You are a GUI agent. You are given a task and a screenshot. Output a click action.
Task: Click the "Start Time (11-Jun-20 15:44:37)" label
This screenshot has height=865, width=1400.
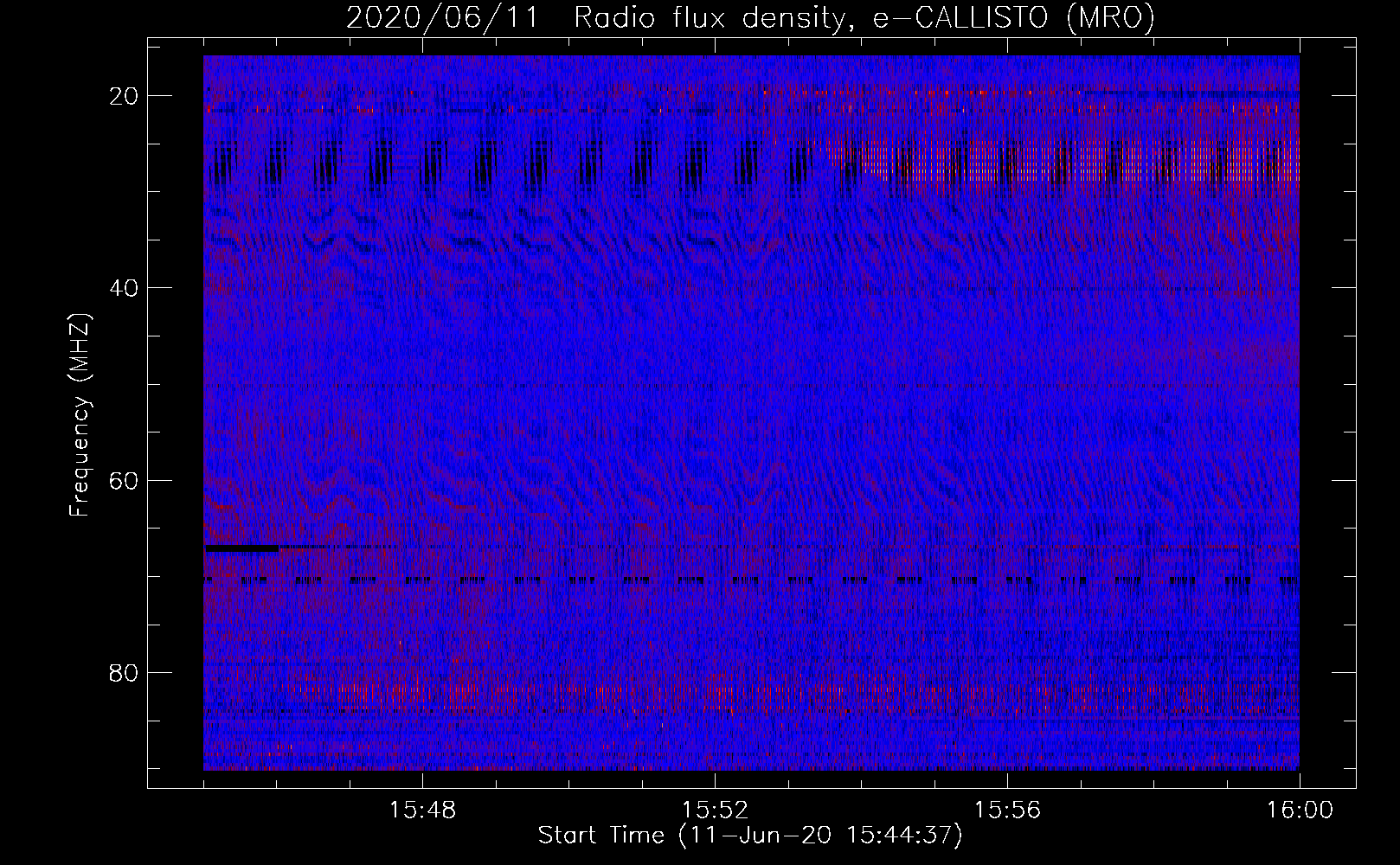tap(750, 836)
